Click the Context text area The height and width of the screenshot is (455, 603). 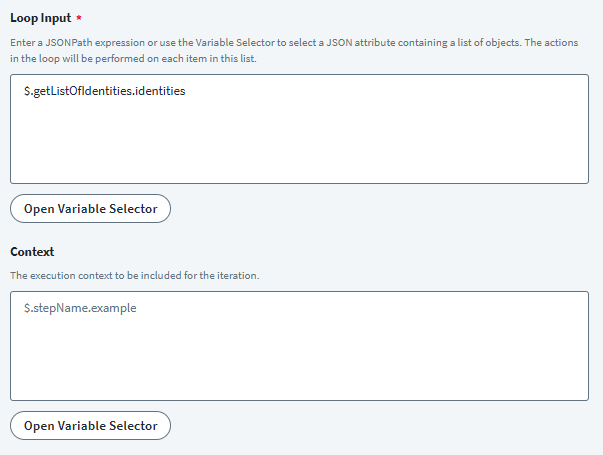coord(299,346)
